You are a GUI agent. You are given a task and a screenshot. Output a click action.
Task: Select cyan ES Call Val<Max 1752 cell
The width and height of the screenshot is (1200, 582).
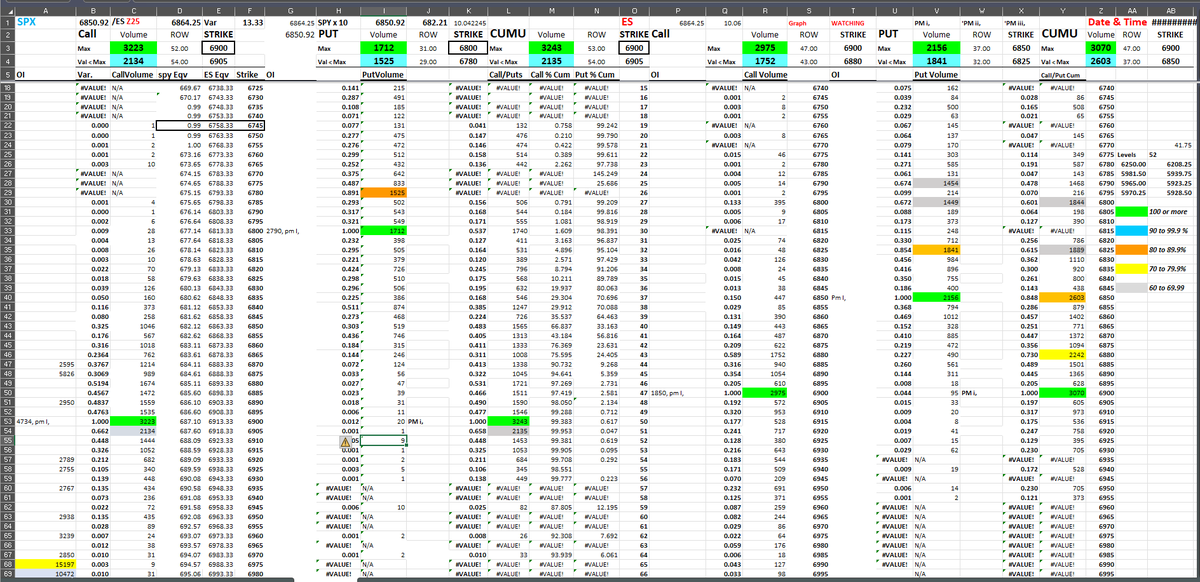765,61
